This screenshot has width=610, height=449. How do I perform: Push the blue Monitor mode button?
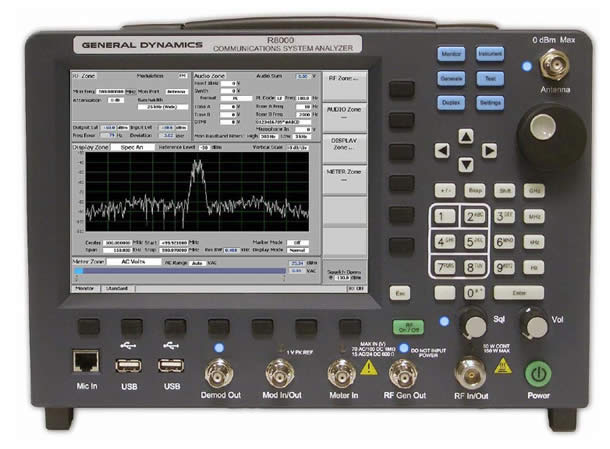(x=451, y=54)
